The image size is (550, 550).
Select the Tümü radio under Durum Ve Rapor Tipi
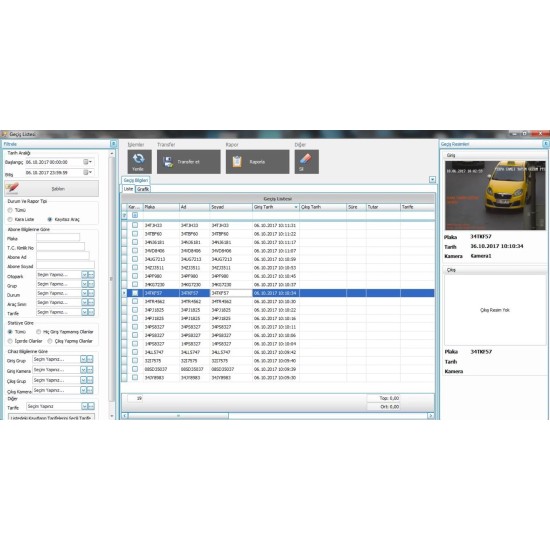10,210
